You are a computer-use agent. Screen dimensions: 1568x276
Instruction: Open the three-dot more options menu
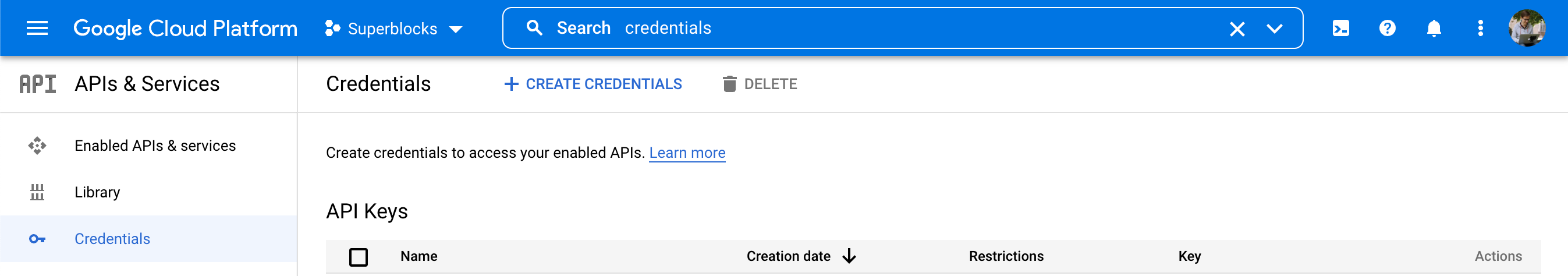point(1480,28)
